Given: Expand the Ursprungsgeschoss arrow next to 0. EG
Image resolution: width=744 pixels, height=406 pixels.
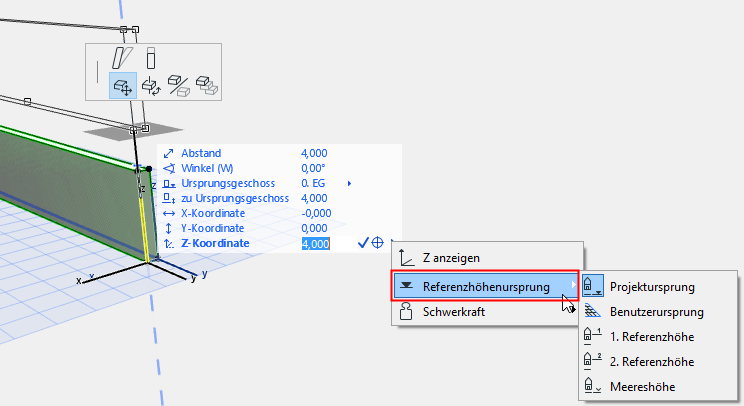Looking at the screenshot, I should [x=349, y=183].
